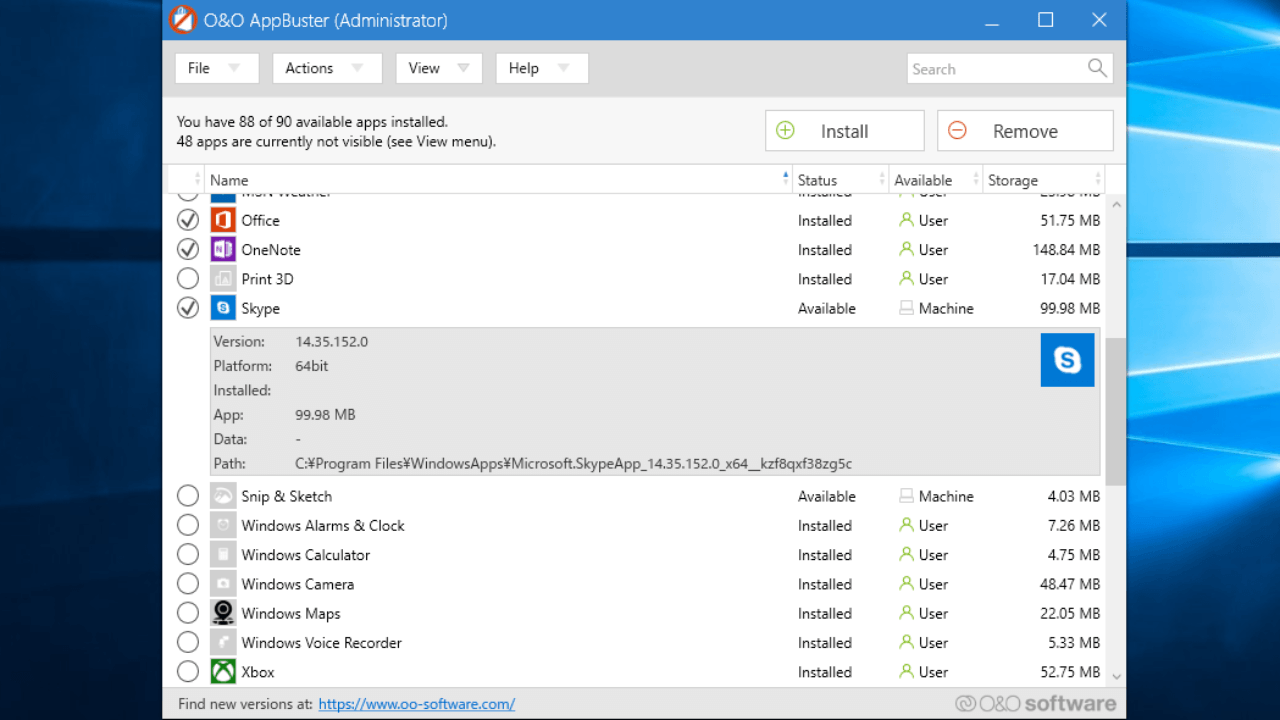Click the Print 3D app icon

(223, 279)
